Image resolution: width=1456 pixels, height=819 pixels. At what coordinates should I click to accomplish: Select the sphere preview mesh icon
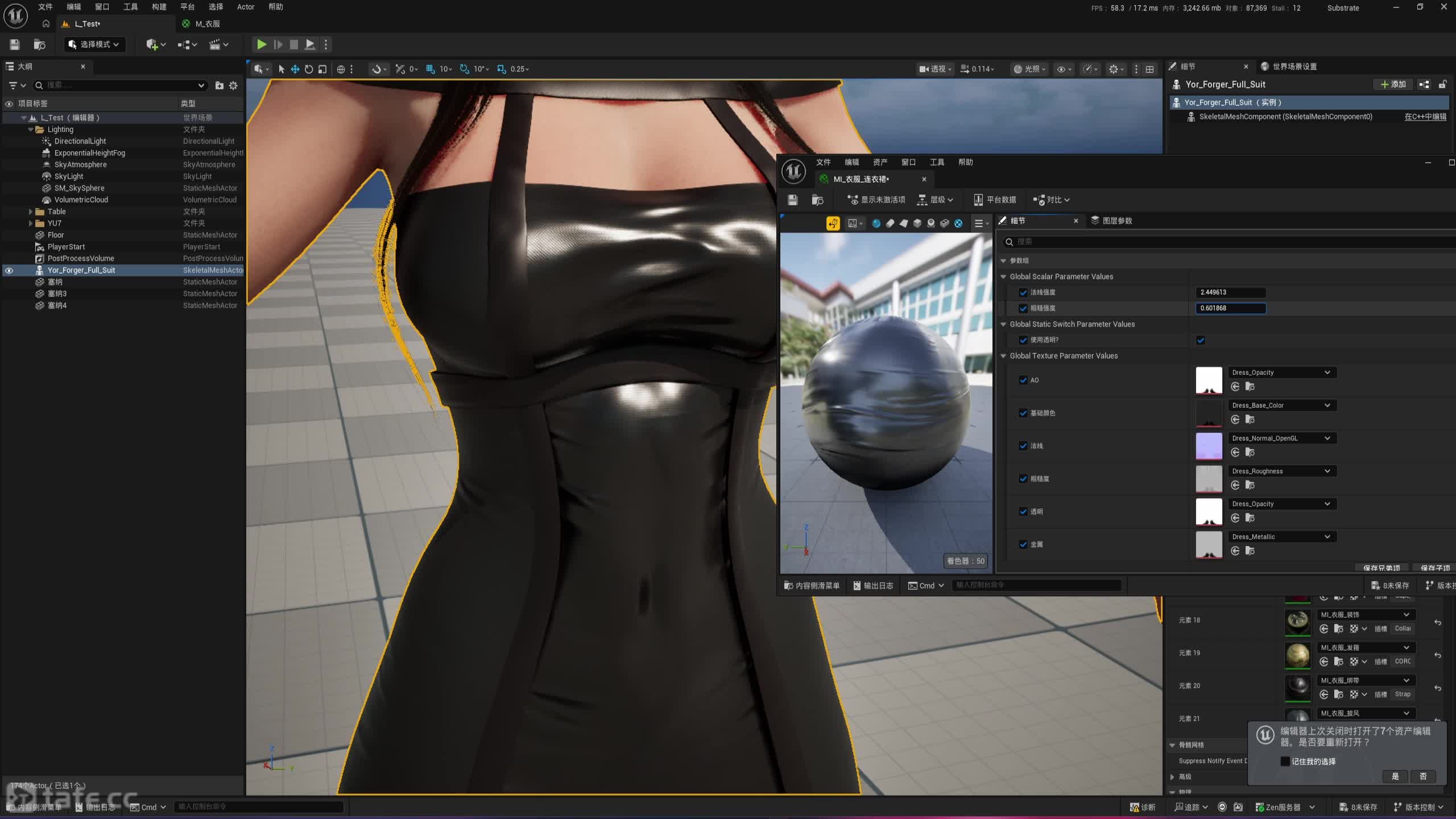click(876, 223)
